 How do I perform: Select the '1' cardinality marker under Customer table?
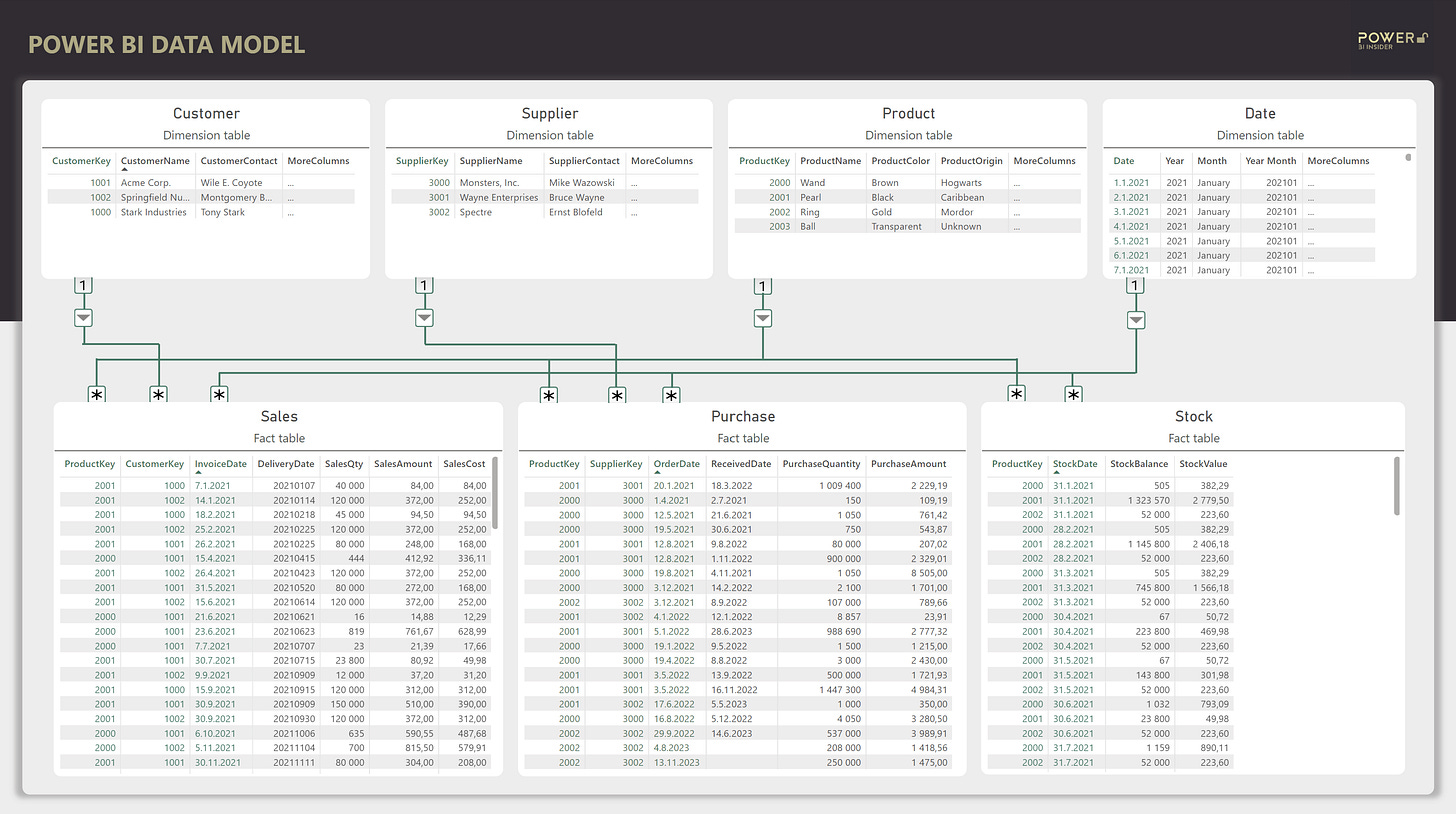(x=84, y=286)
